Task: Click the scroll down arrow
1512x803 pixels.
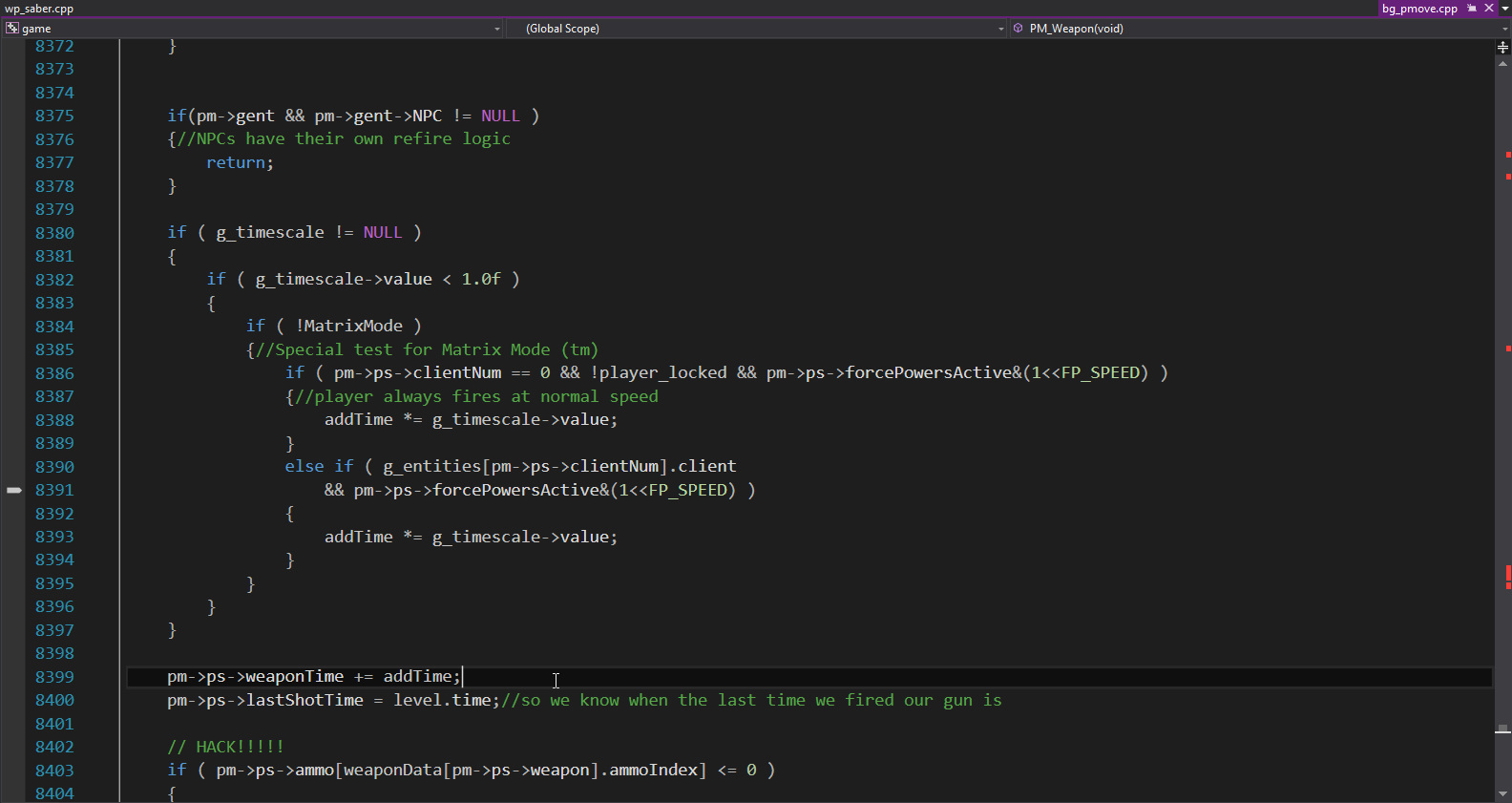Action: pyautogui.click(x=1502, y=793)
